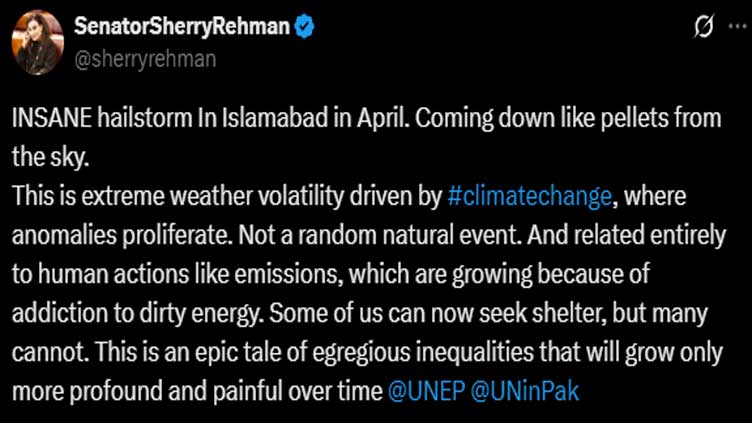Open the @UNinPak mention
Screen dimensions: 752x423
(x=525, y=391)
